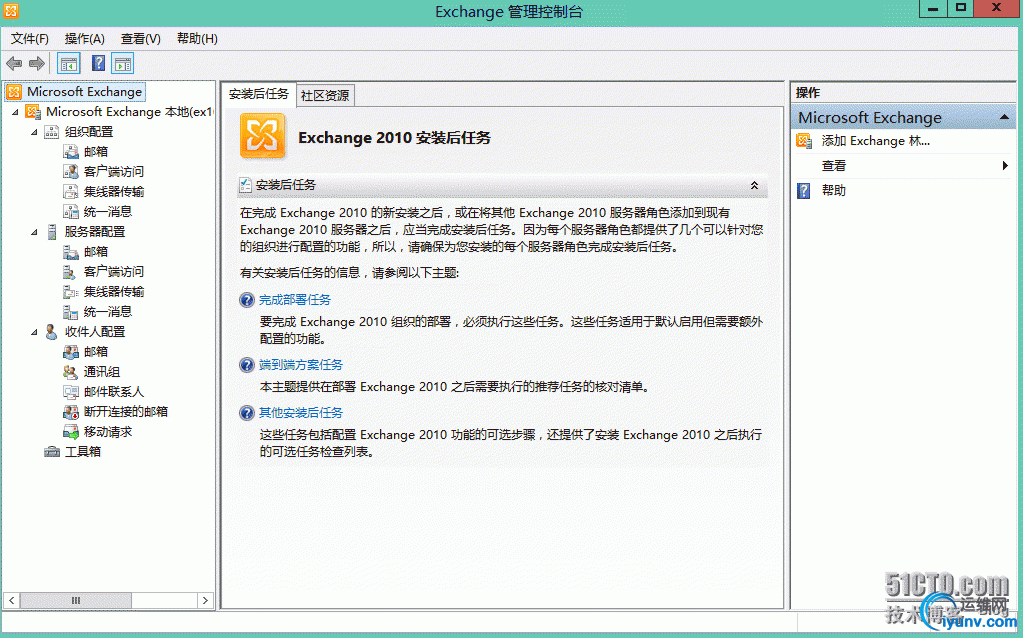The width and height of the screenshot is (1023, 638).
Task: Click the help icon beside 完成部署任务
Action: (247, 300)
